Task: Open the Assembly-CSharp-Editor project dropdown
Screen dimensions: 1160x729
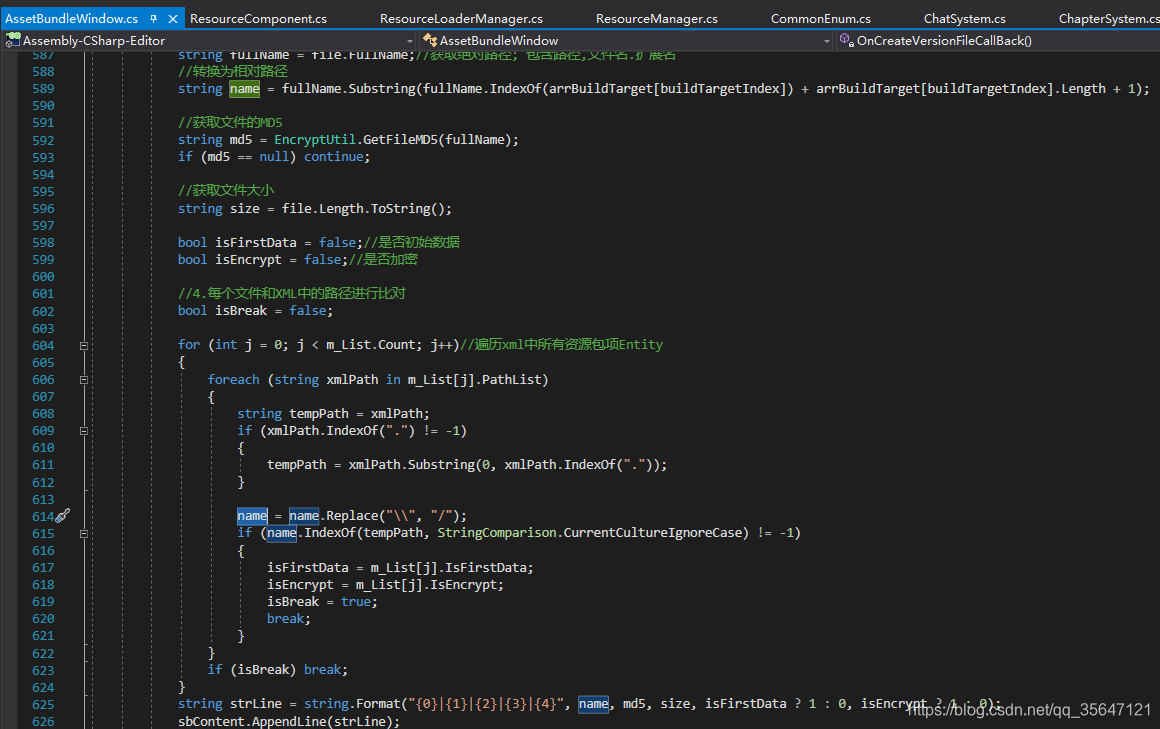Action: (x=410, y=41)
